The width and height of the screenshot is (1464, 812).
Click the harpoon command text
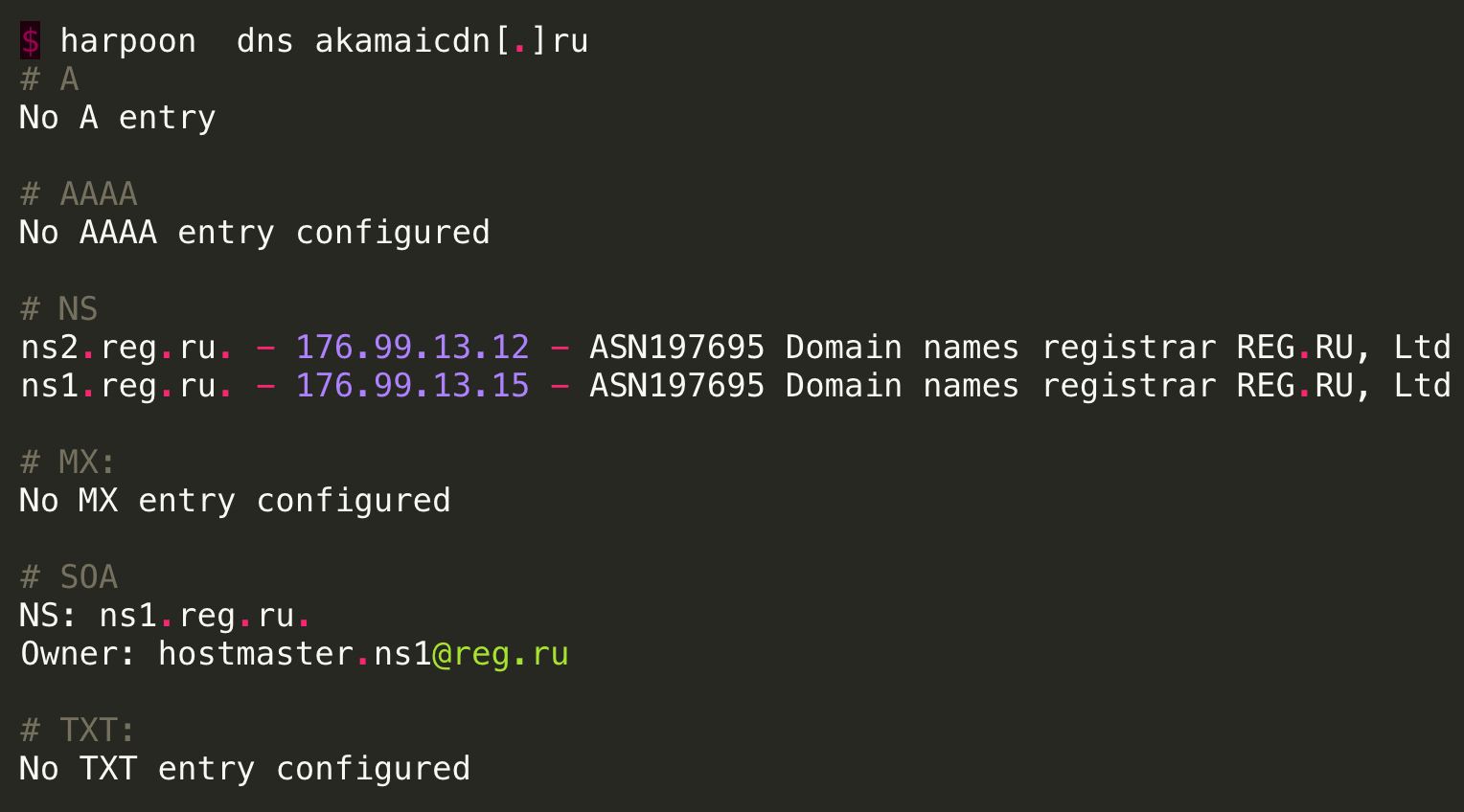coord(127,42)
